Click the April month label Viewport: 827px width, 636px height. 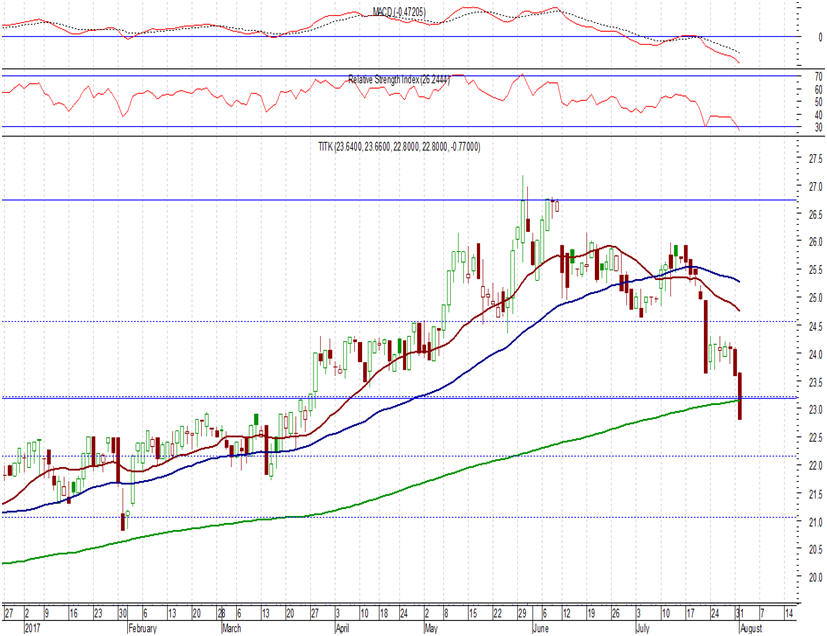pos(343,628)
